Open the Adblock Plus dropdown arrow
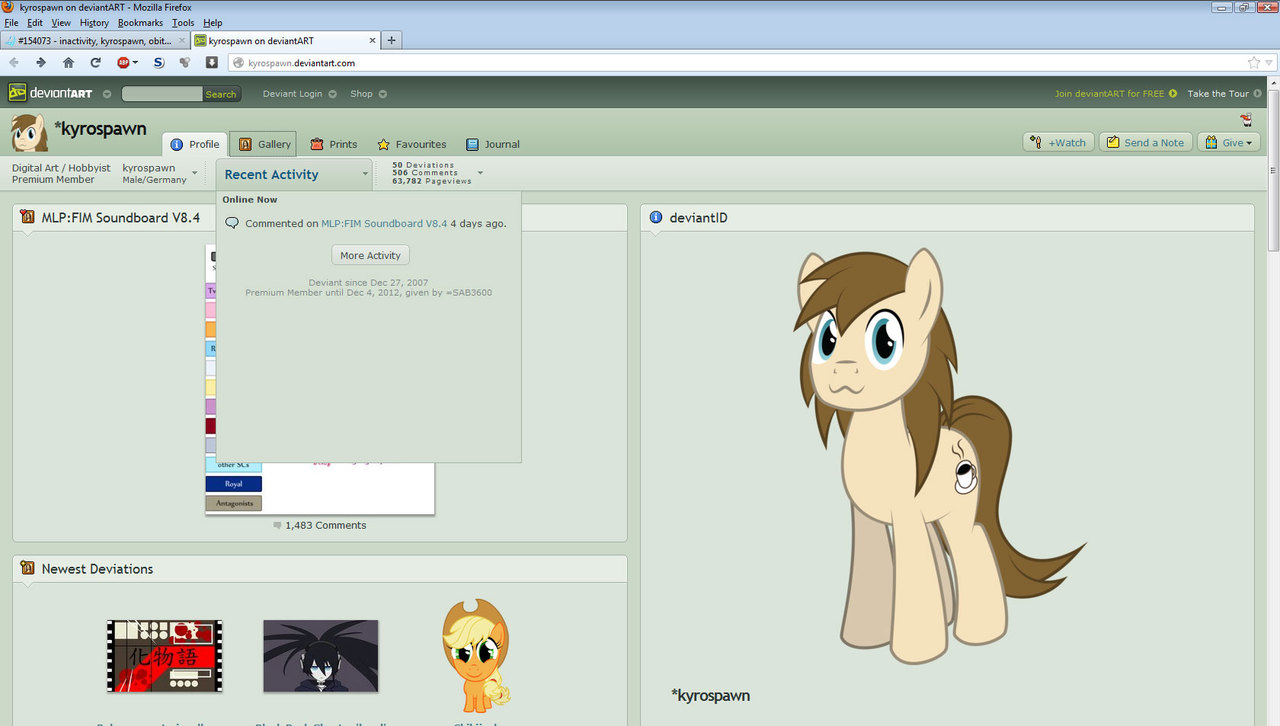The image size is (1280, 726). tap(135, 62)
